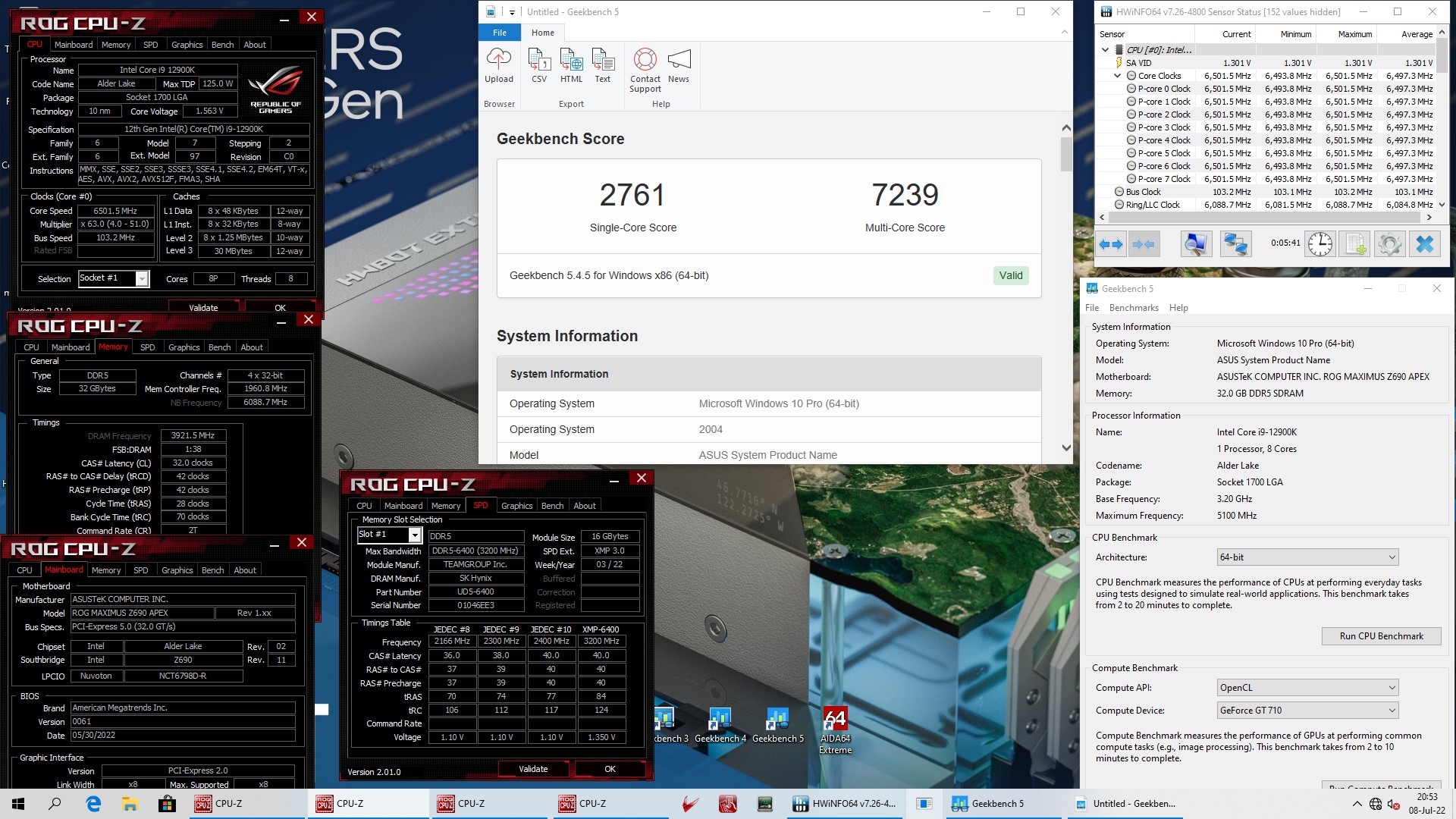This screenshot has width=1456, height=819.
Task: Open Geekbench 5 desktop shortcut
Action: click(778, 725)
